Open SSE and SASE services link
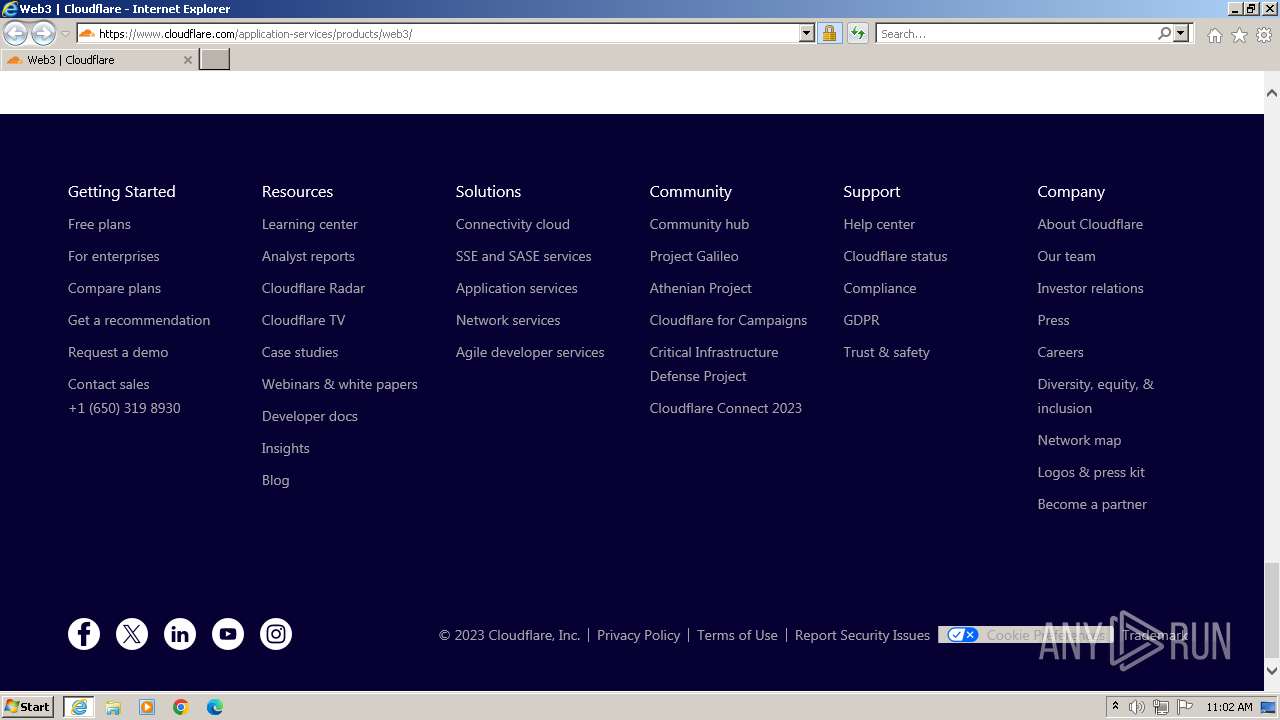Image resolution: width=1280 pixels, height=720 pixels. click(x=524, y=256)
